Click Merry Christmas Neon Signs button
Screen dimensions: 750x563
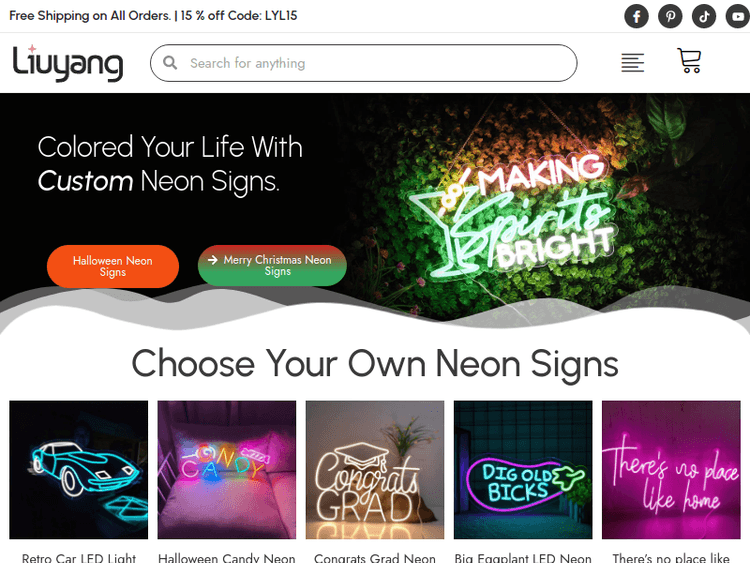coord(272,265)
